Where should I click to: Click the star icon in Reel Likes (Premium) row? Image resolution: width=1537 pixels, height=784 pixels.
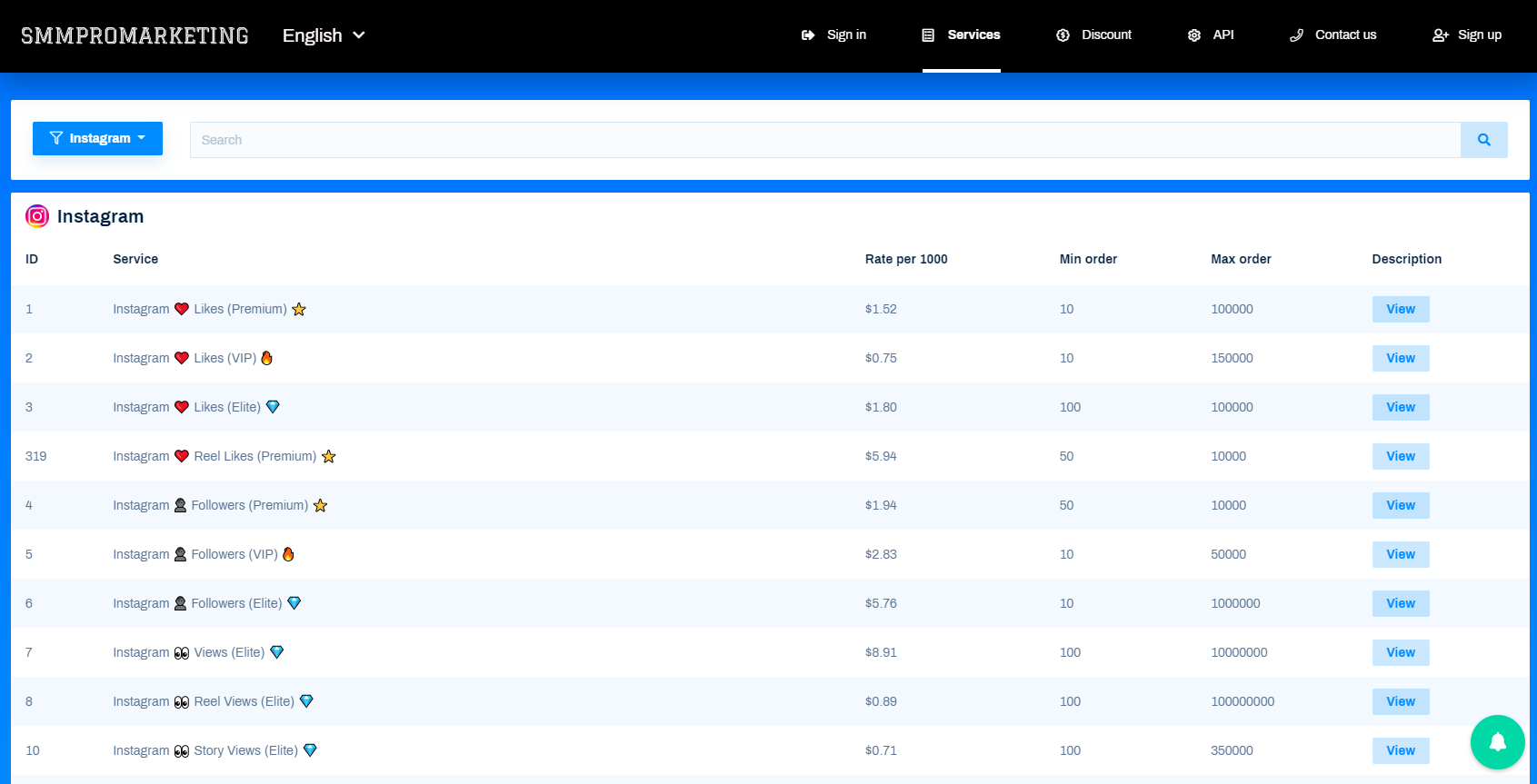tap(329, 456)
